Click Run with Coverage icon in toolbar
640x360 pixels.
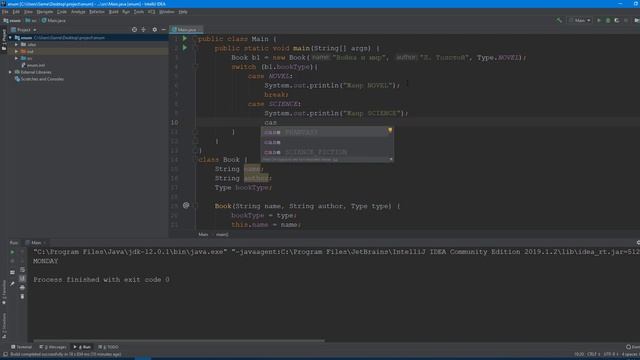click(617, 20)
